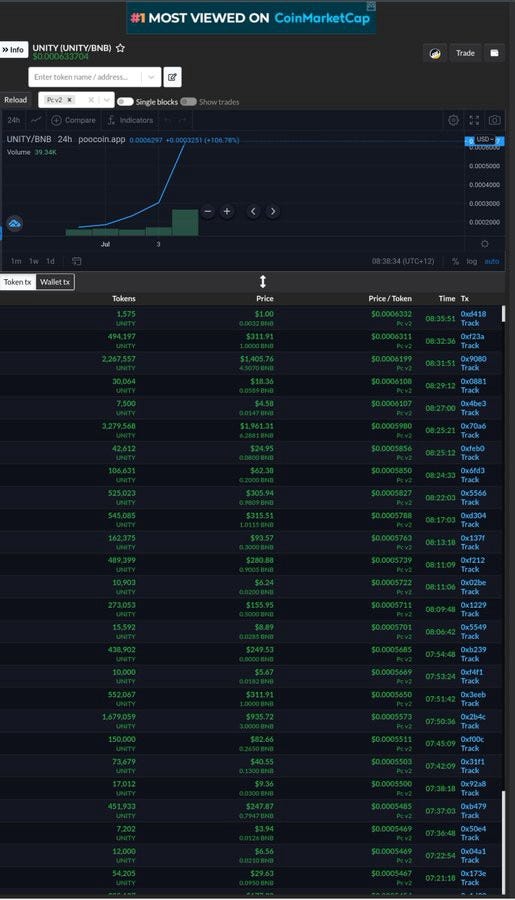Open chart Indicators menu
The image size is (515, 900).
coord(130,120)
